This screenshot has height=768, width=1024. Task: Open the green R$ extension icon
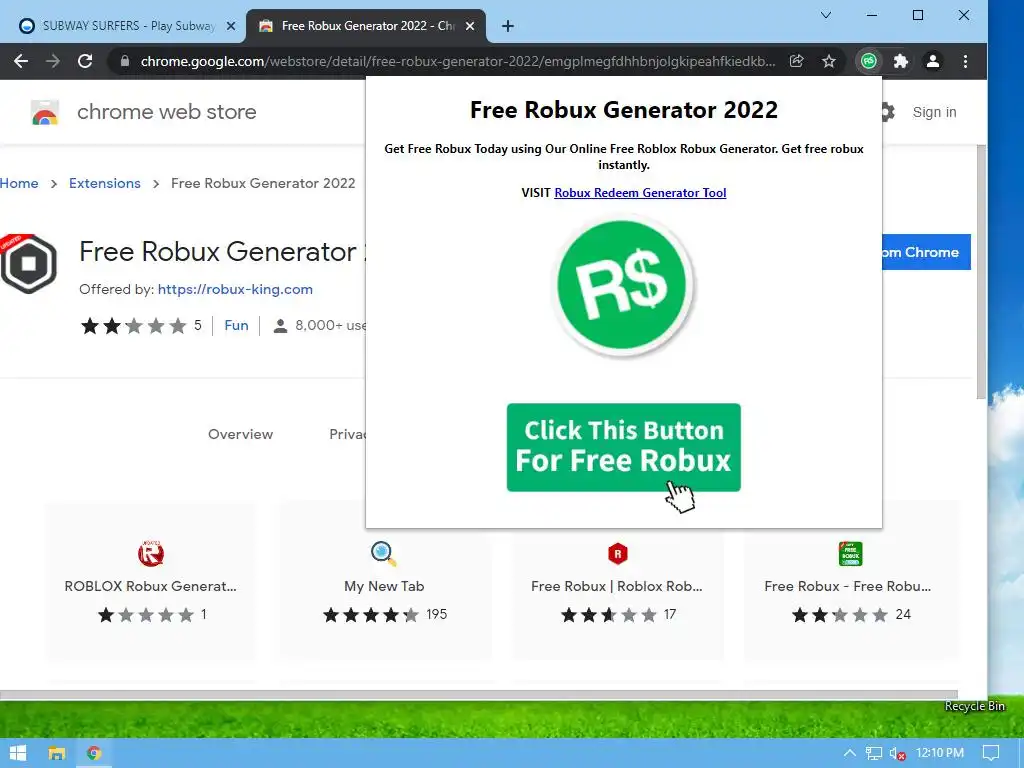[x=869, y=61]
